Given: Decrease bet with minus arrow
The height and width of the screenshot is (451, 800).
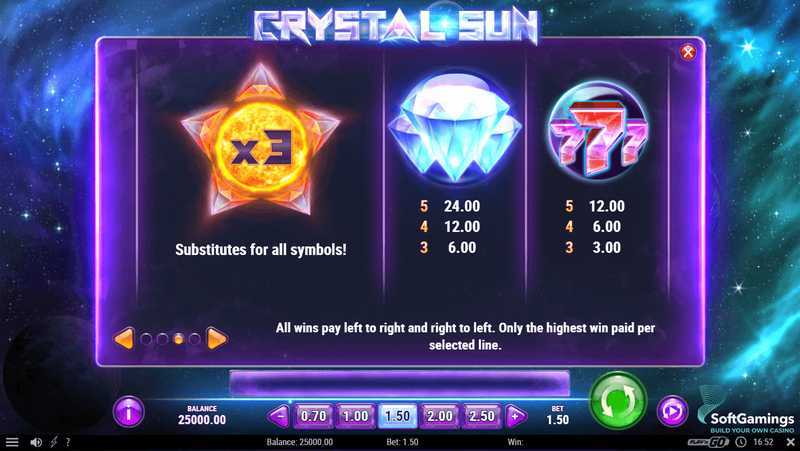Looking at the screenshot, I should [279, 416].
